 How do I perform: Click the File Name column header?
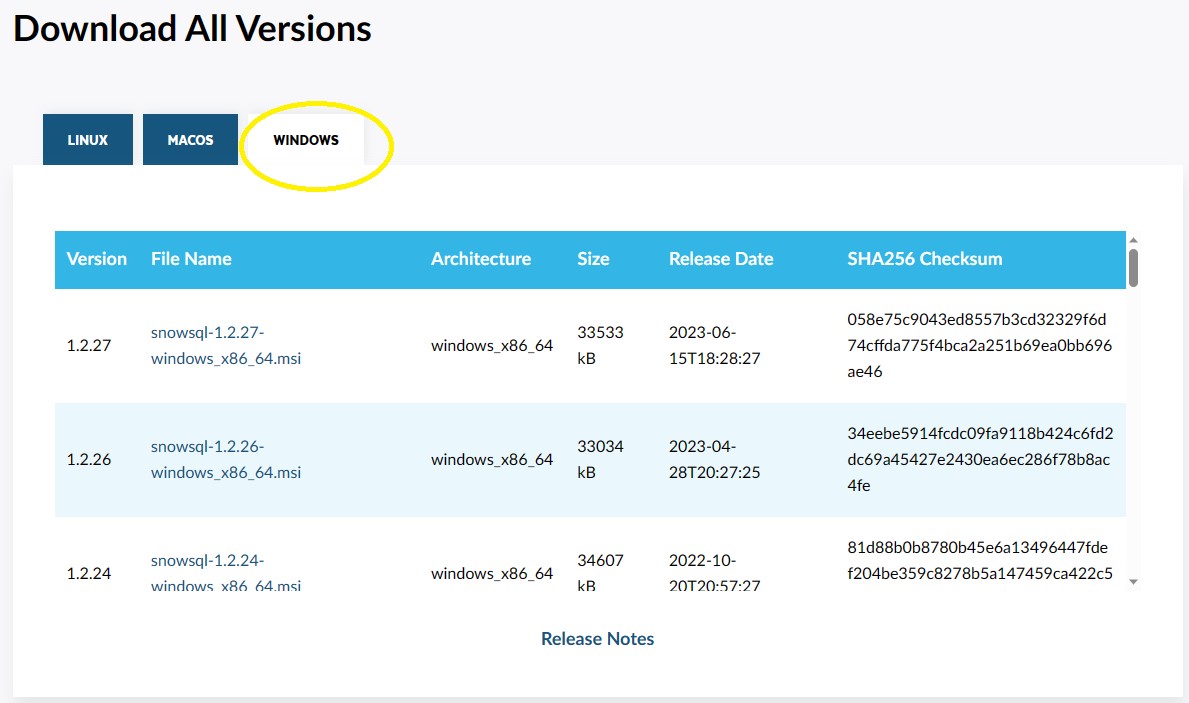click(190, 259)
